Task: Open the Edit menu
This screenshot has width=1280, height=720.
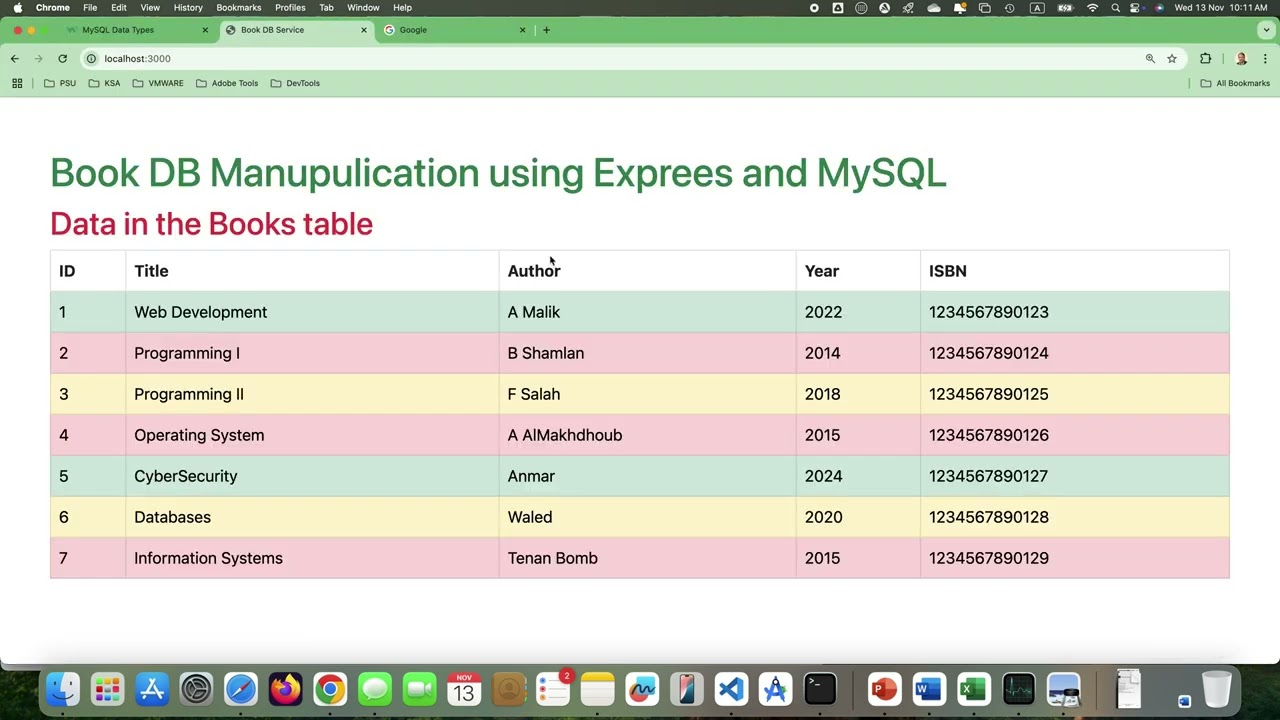Action: 119,7
